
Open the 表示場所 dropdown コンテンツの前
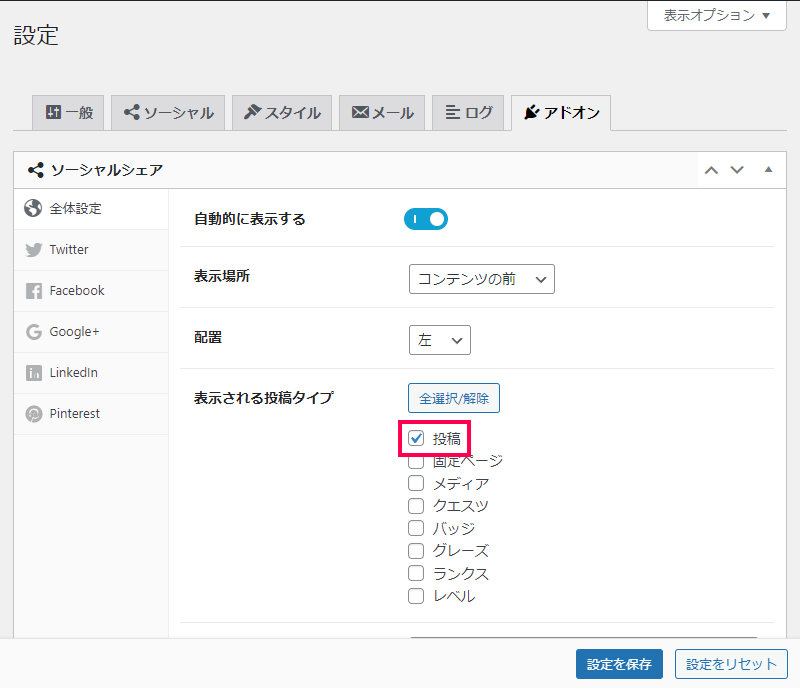tap(482, 279)
